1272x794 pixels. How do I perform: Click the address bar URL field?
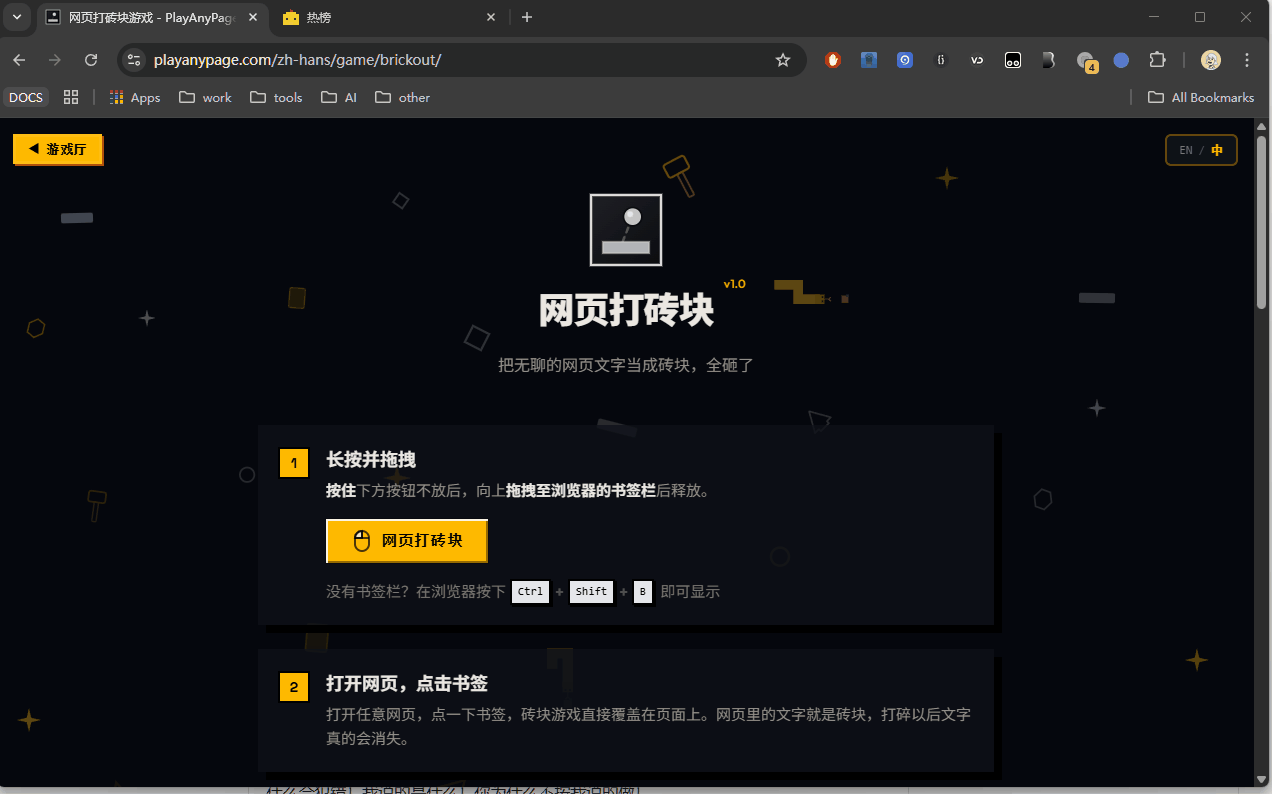click(x=450, y=60)
